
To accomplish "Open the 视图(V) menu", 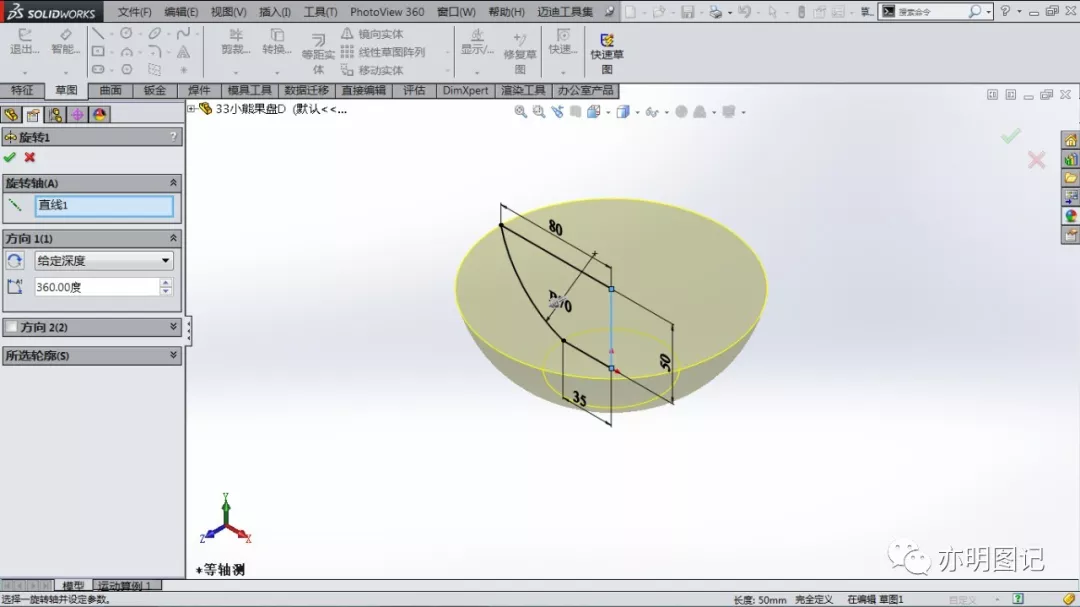I will point(229,12).
